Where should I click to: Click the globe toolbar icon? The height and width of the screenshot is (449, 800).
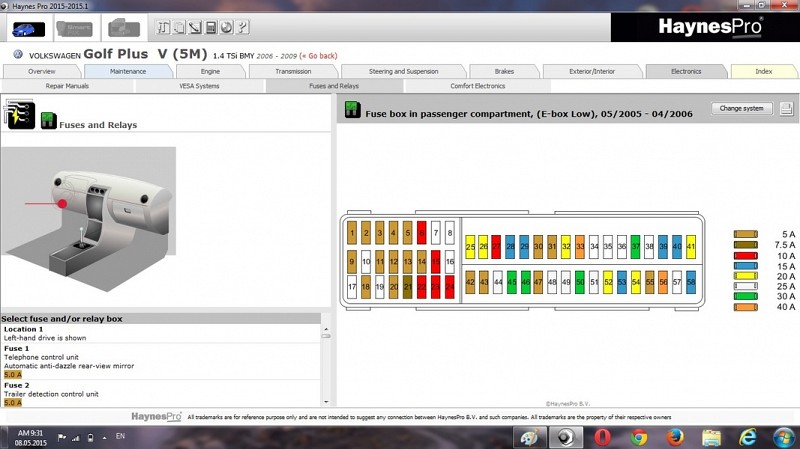pyautogui.click(x=227, y=27)
